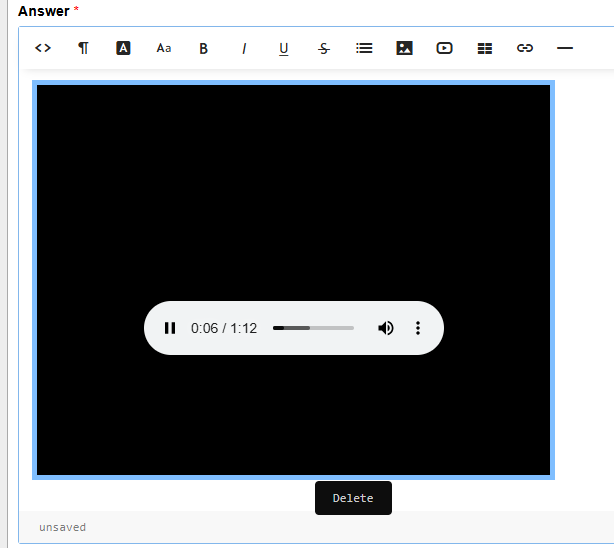Click the insert table icon
Image resolution: width=614 pixels, height=548 pixels.
tap(485, 48)
